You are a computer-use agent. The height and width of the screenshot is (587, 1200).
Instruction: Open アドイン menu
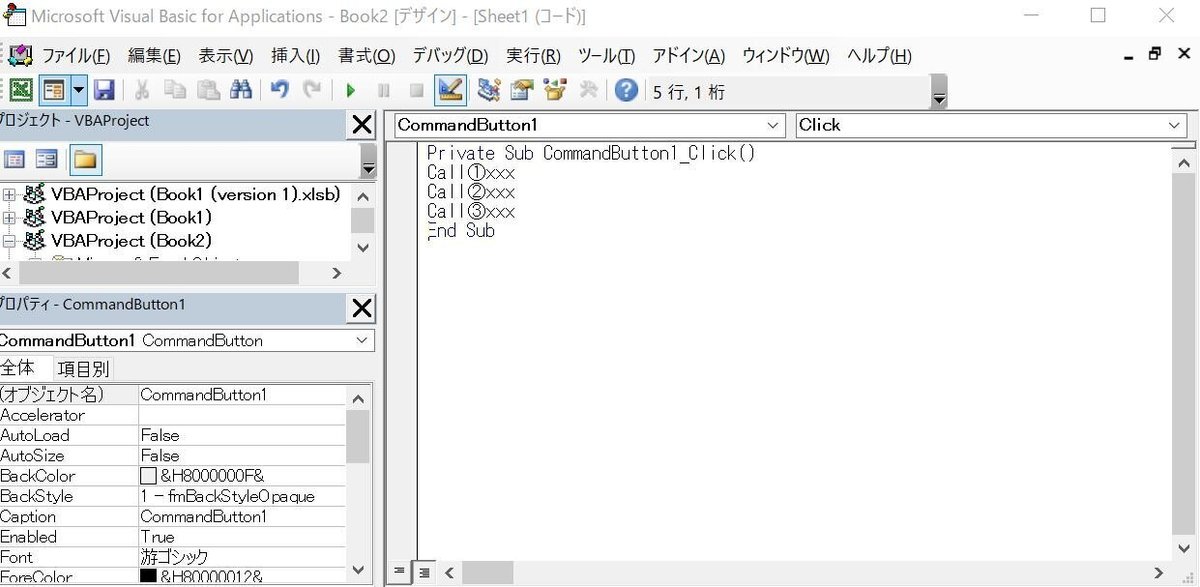point(688,56)
